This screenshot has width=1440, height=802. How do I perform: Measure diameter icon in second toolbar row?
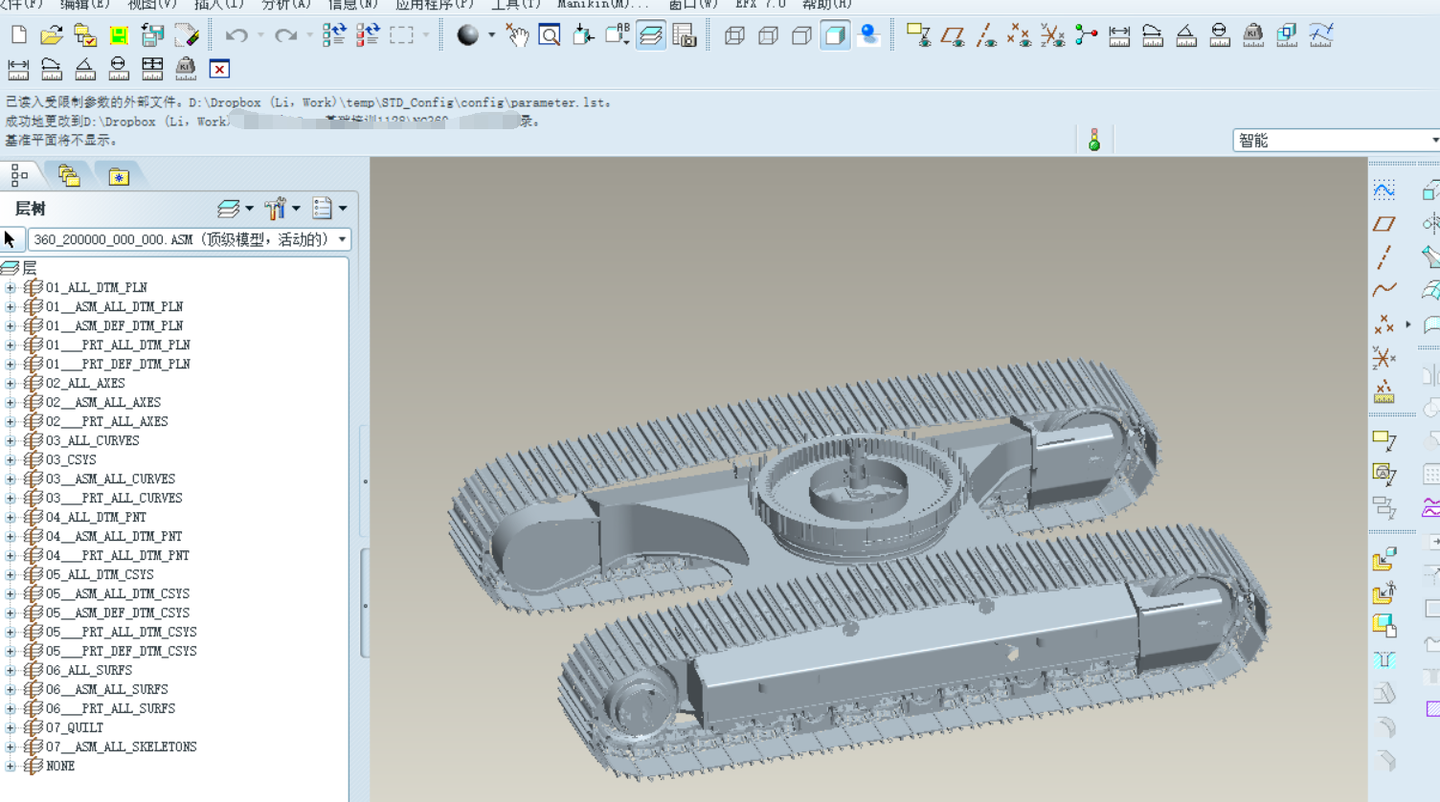(119, 69)
